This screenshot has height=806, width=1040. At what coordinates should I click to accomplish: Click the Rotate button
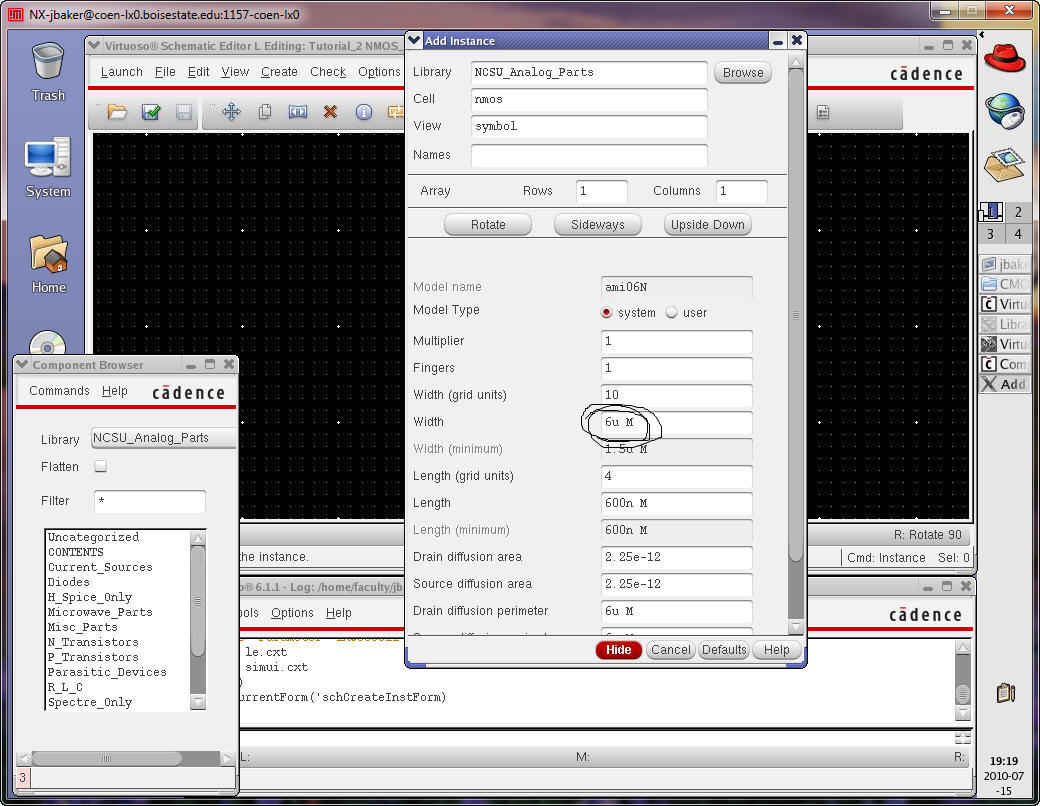coord(488,225)
